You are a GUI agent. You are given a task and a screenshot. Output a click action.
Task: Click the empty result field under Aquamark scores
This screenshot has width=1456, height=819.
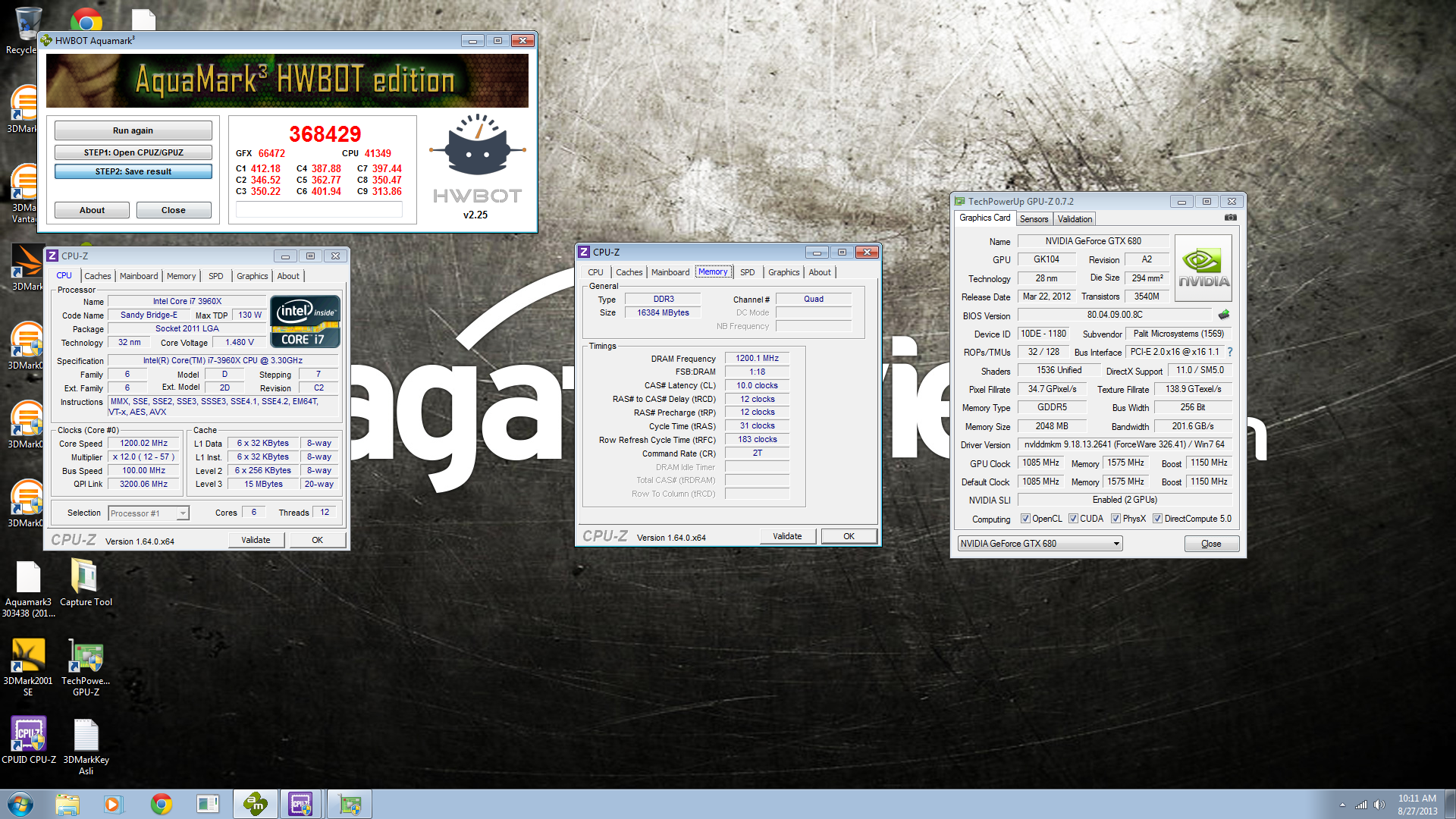click(x=319, y=210)
